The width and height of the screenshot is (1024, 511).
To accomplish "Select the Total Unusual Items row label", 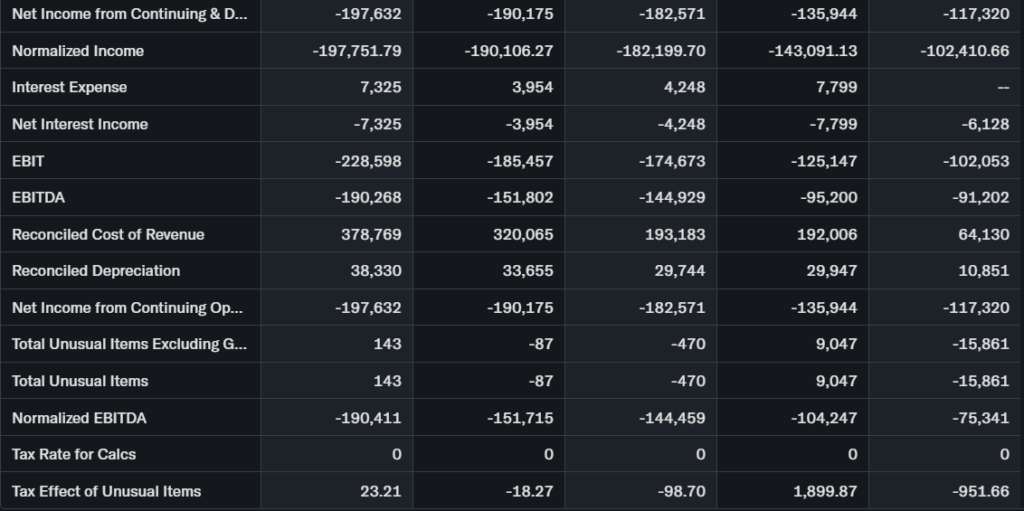I will pyautogui.click(x=80, y=381).
